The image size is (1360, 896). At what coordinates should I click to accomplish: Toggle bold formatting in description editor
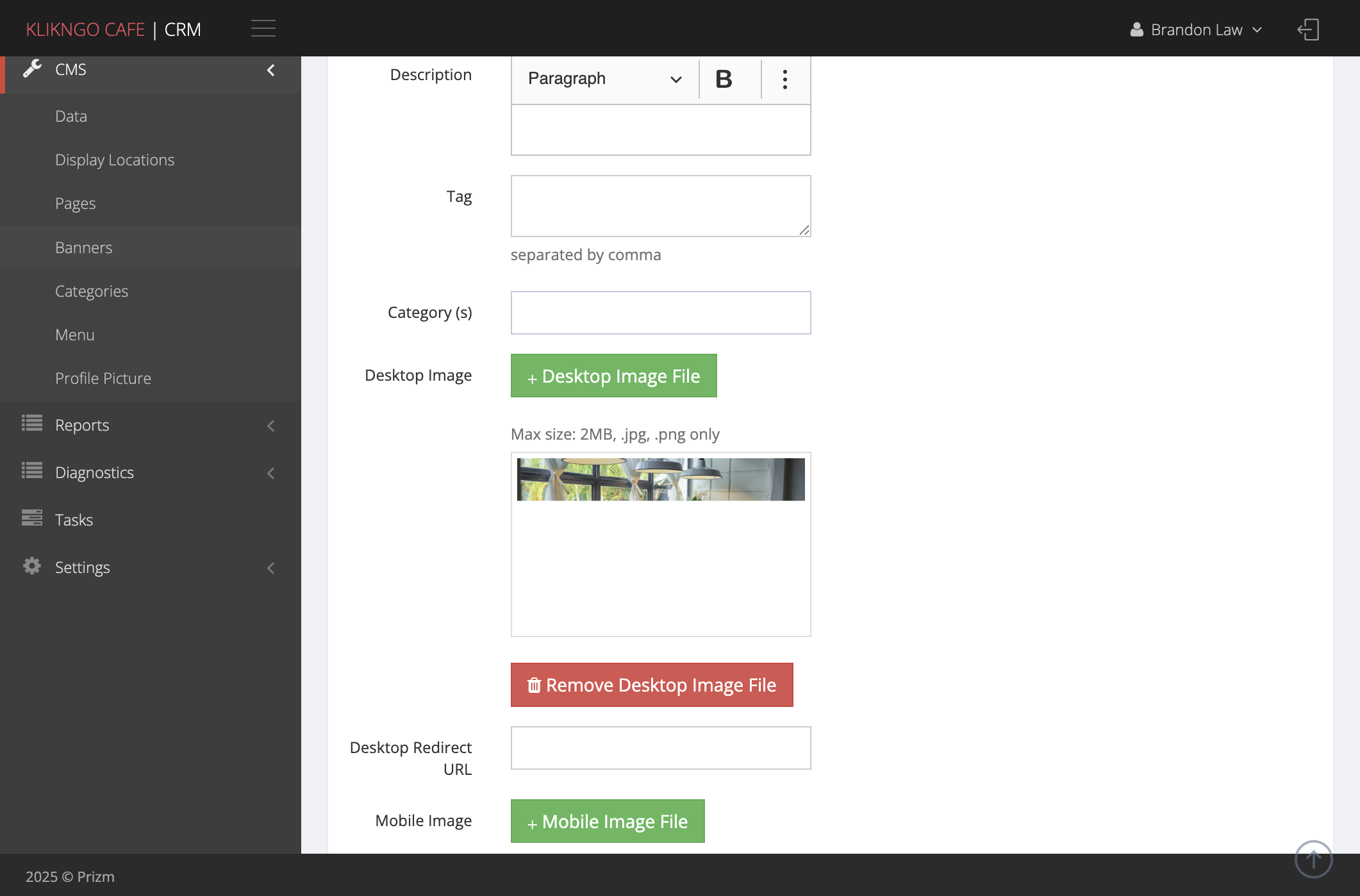click(724, 79)
